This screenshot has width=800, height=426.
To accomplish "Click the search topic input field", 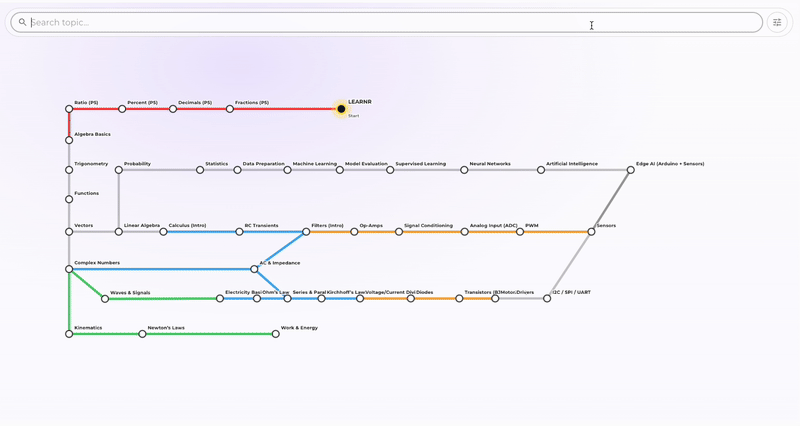I will 390,22.
